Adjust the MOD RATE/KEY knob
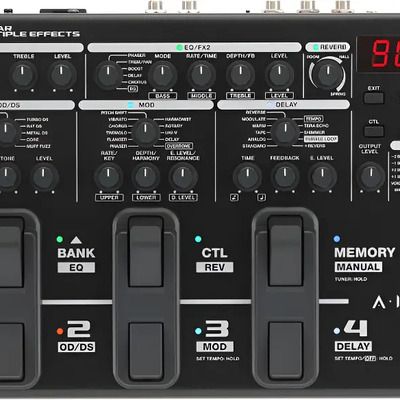The image size is (400, 400). [x=108, y=177]
